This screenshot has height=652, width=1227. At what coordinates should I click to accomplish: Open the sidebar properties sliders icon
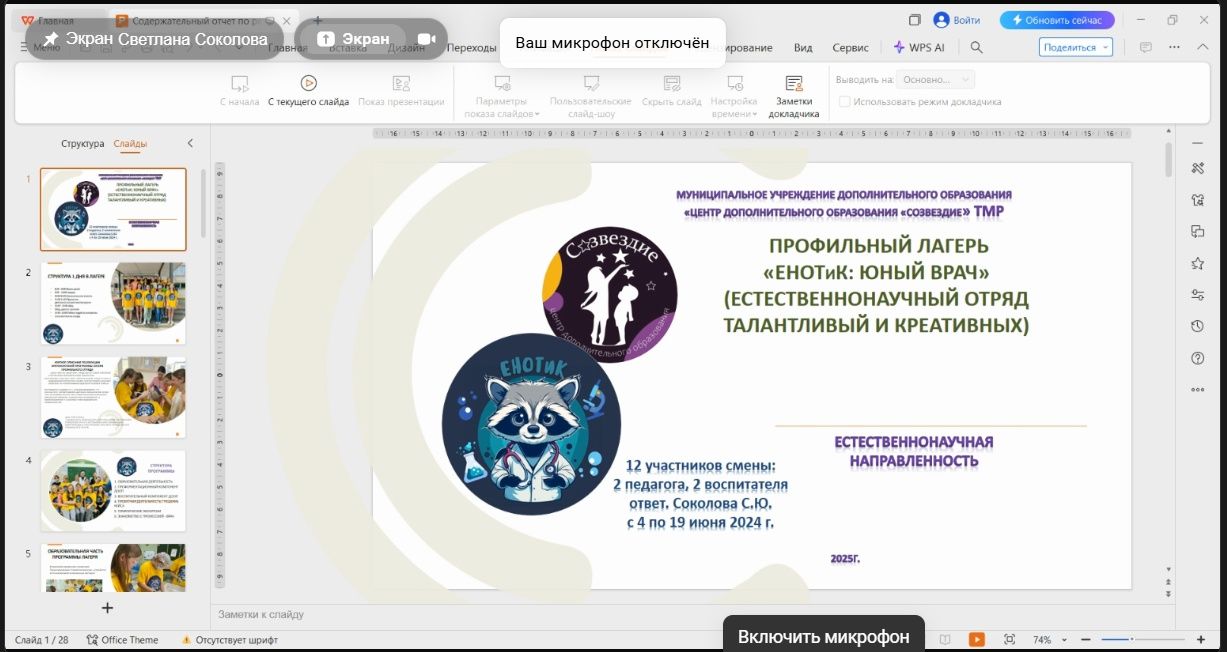1197,295
